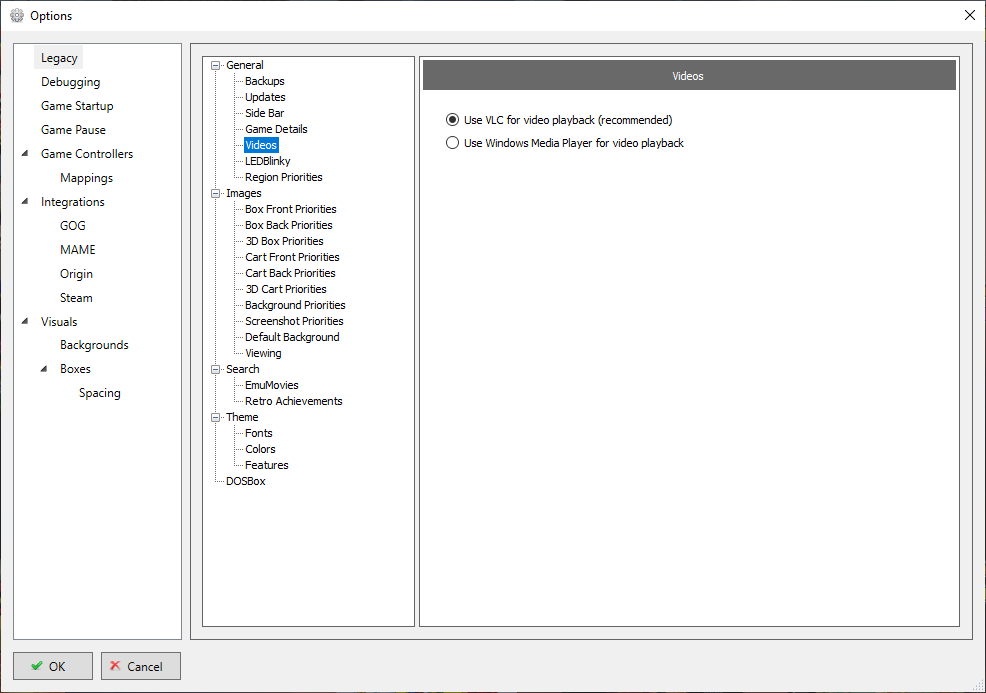Select DOSBox in the tree
Screen dimensions: 986x693
point(246,481)
